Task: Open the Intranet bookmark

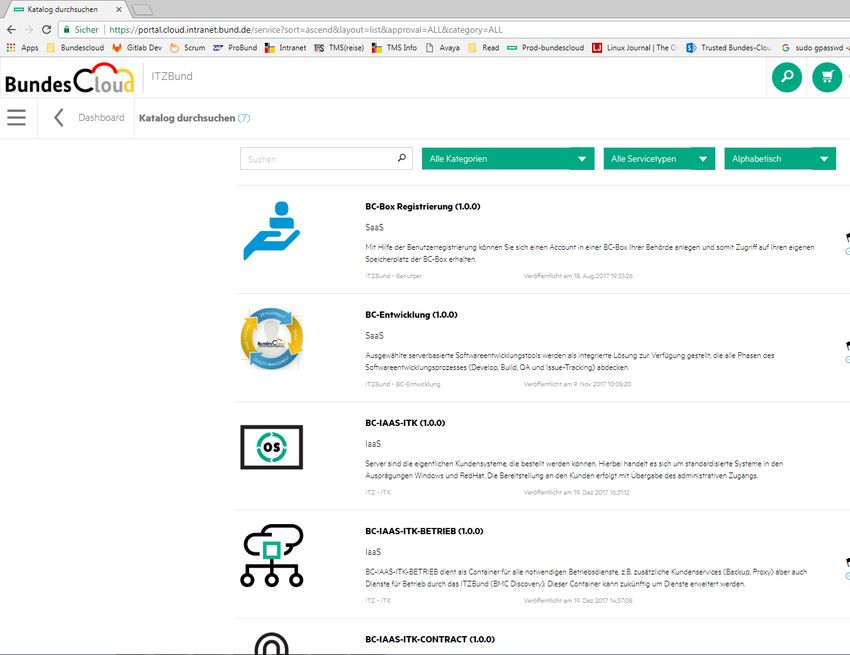Action: pyautogui.click(x=286, y=48)
